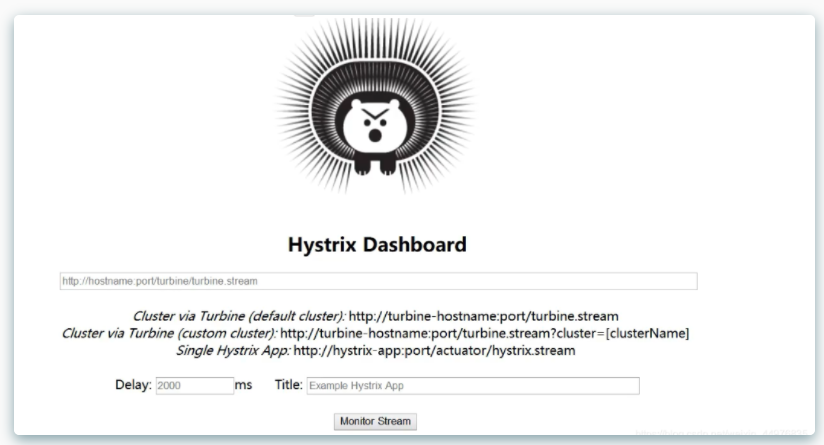Click the spiky quills around the logo

pyautogui.click(x=294, y=105)
